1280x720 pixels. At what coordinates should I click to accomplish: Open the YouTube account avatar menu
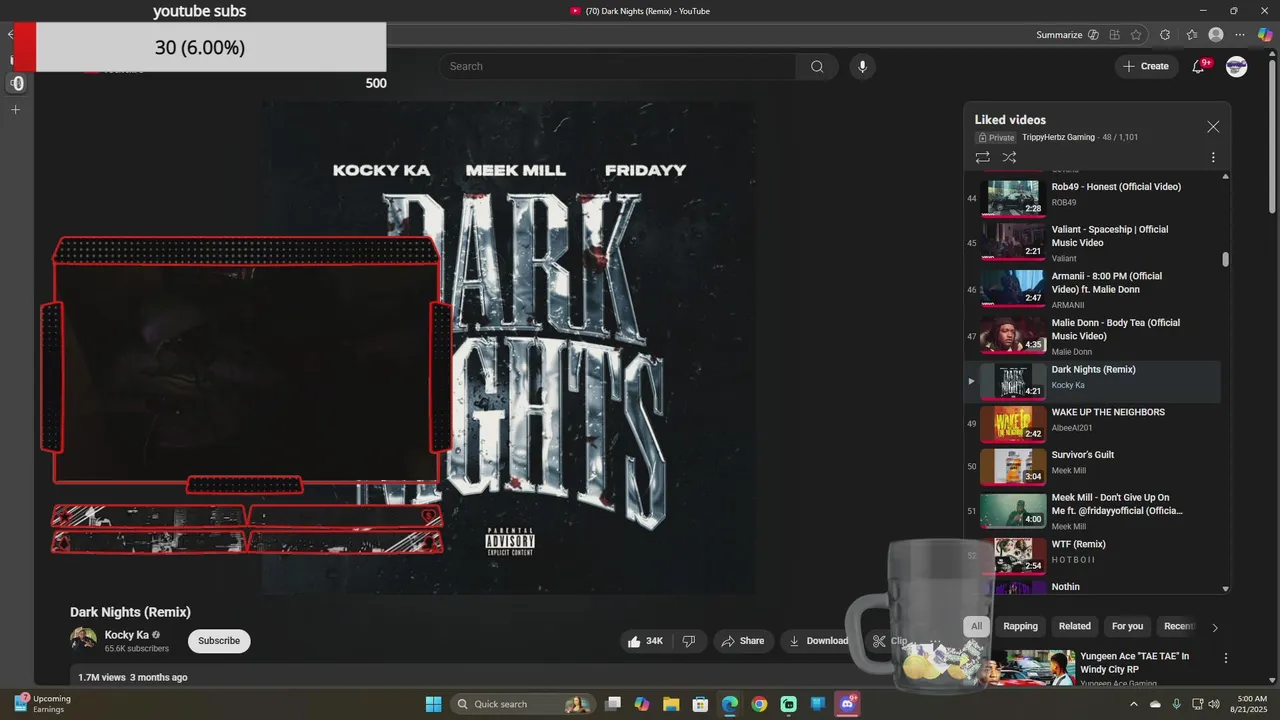pos(1237,66)
